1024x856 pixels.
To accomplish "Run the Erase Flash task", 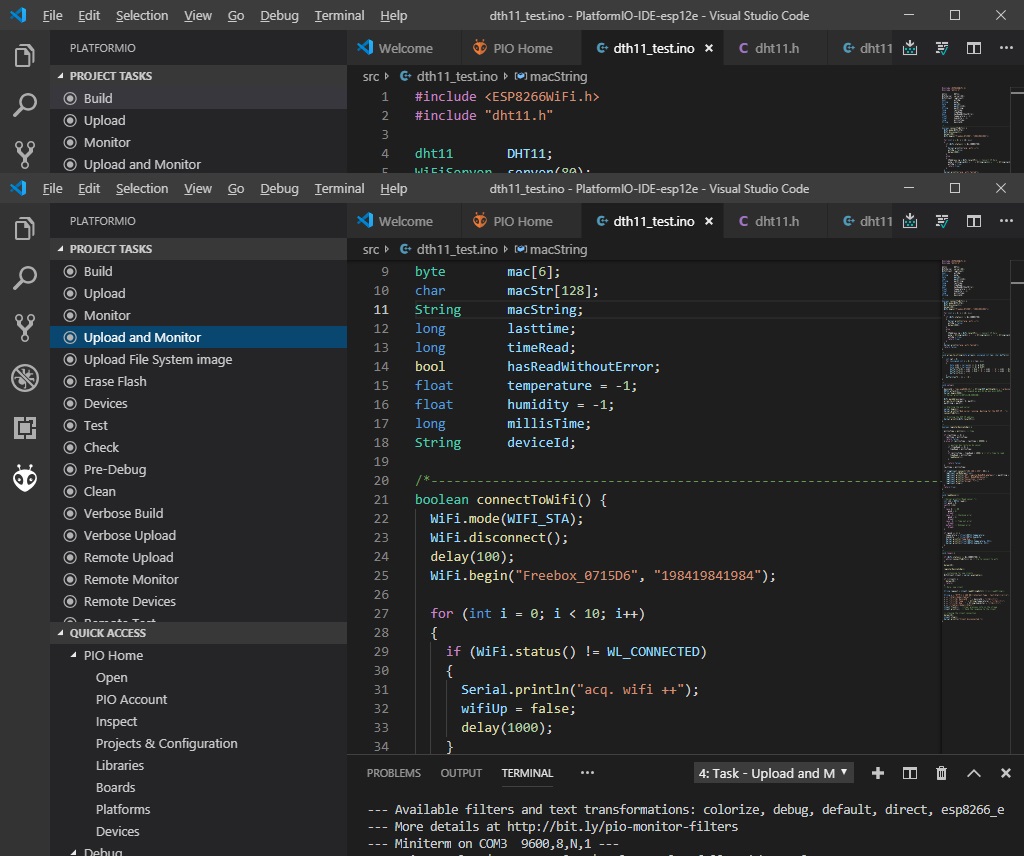I will (x=199, y=381).
